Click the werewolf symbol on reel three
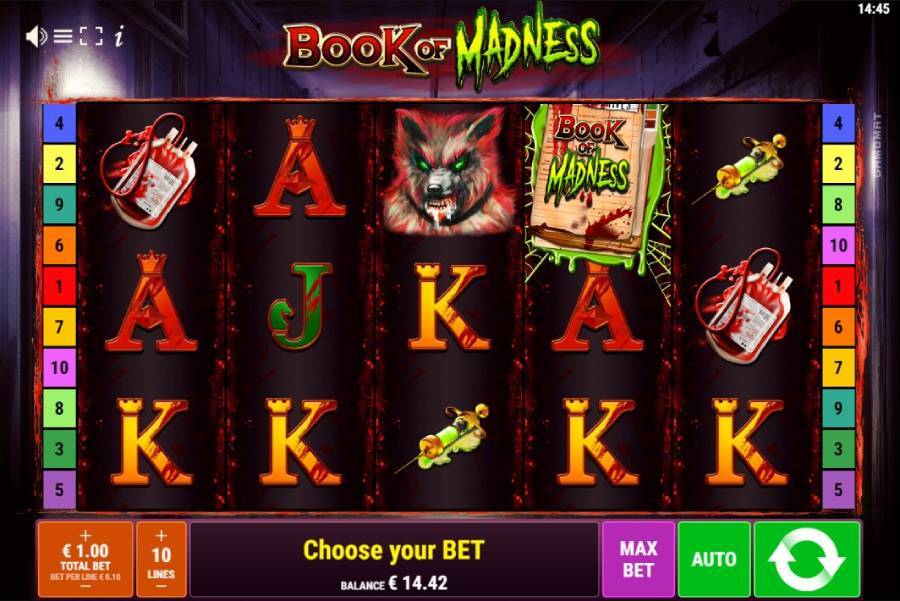 tap(448, 170)
